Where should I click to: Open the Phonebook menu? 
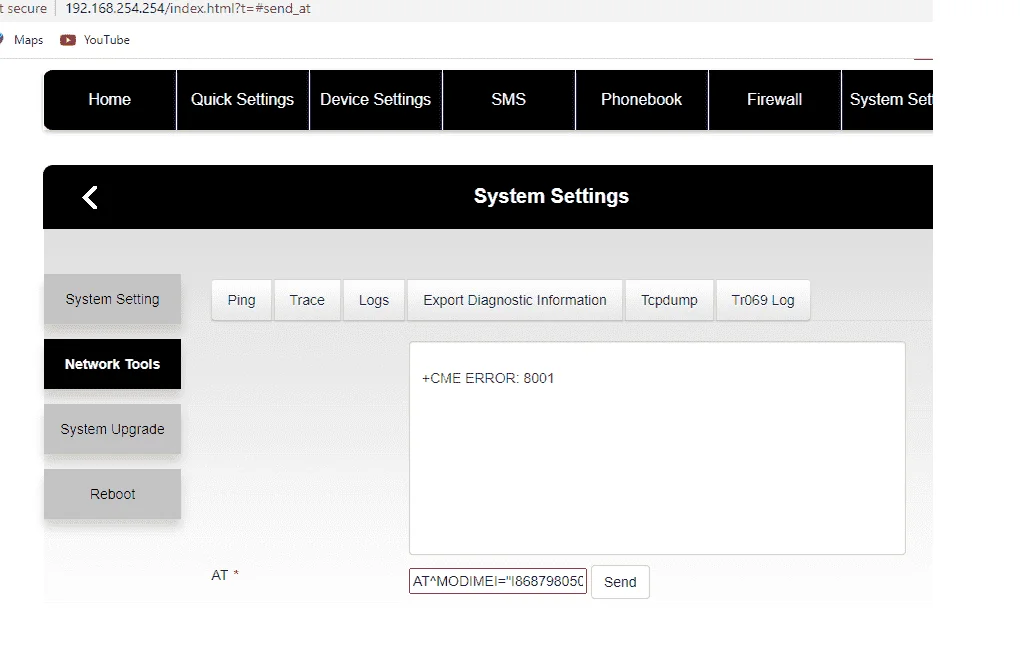pos(641,100)
